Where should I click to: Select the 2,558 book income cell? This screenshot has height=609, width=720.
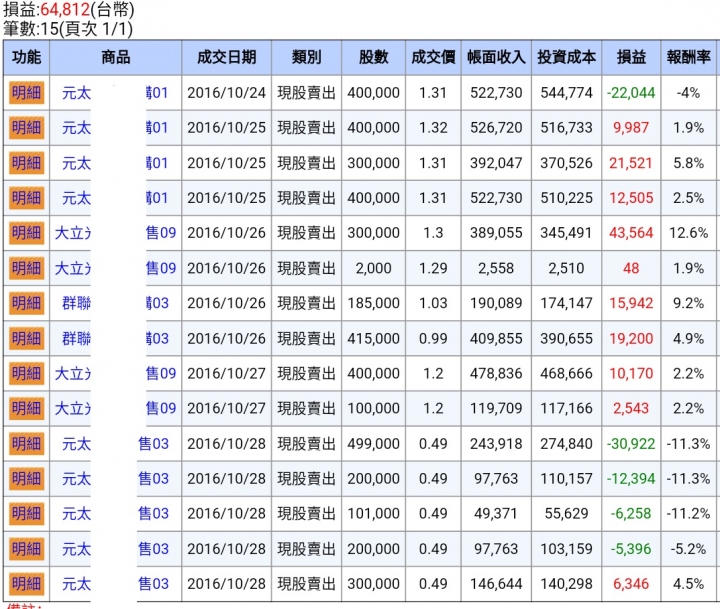coord(496,268)
